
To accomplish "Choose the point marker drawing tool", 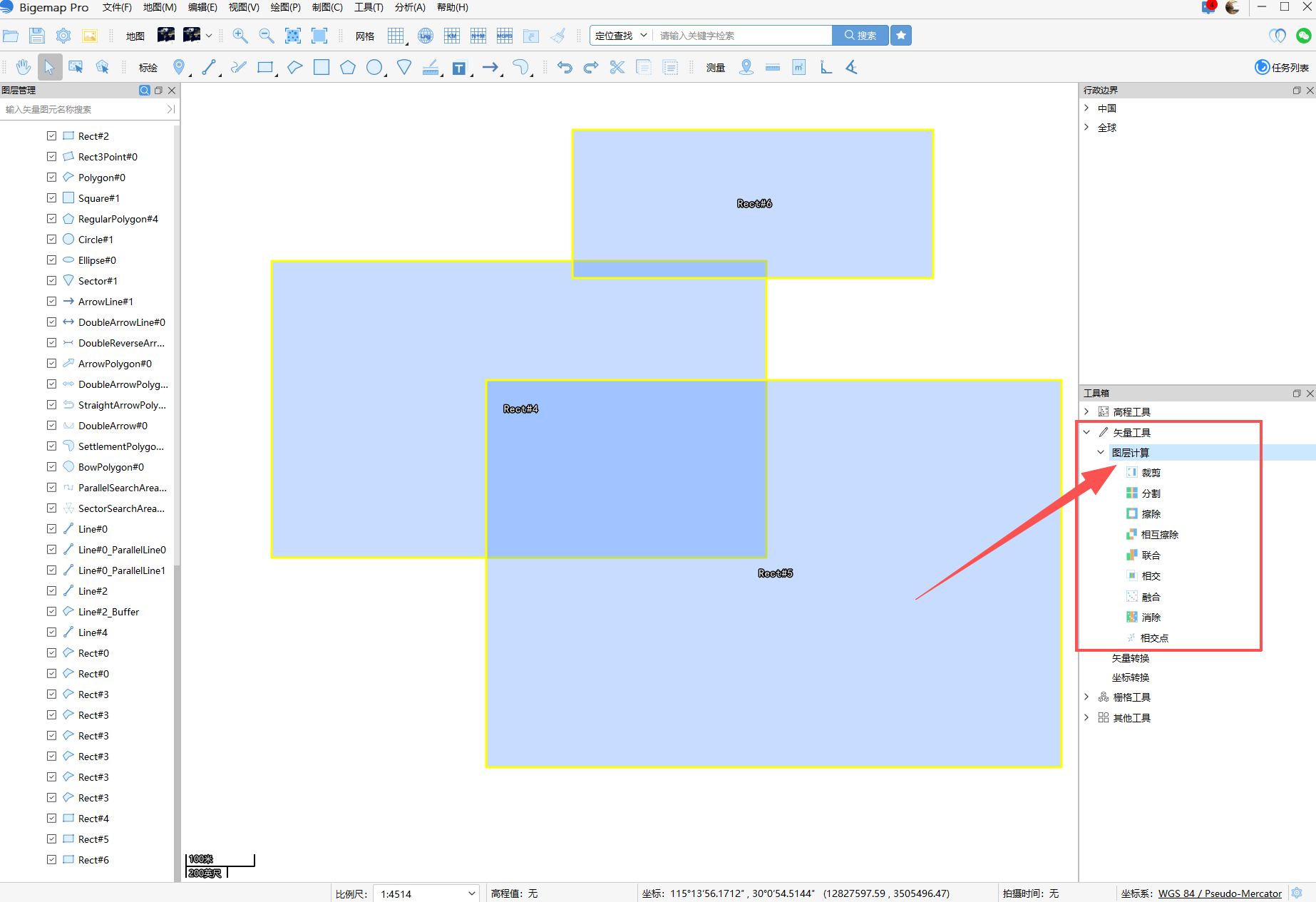I will coord(179,67).
